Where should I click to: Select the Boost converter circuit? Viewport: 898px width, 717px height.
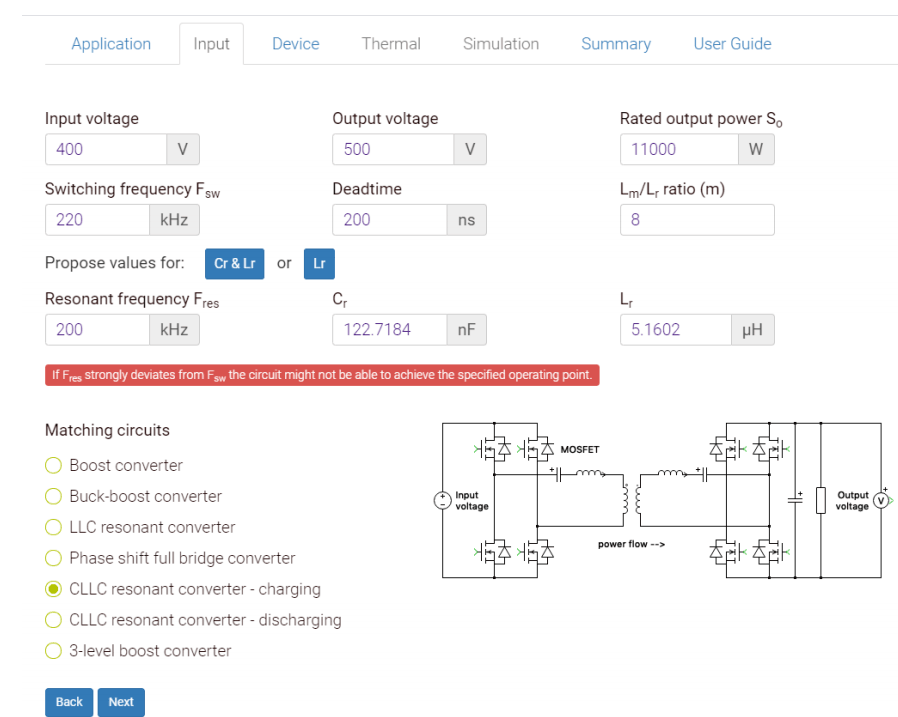tap(53, 465)
